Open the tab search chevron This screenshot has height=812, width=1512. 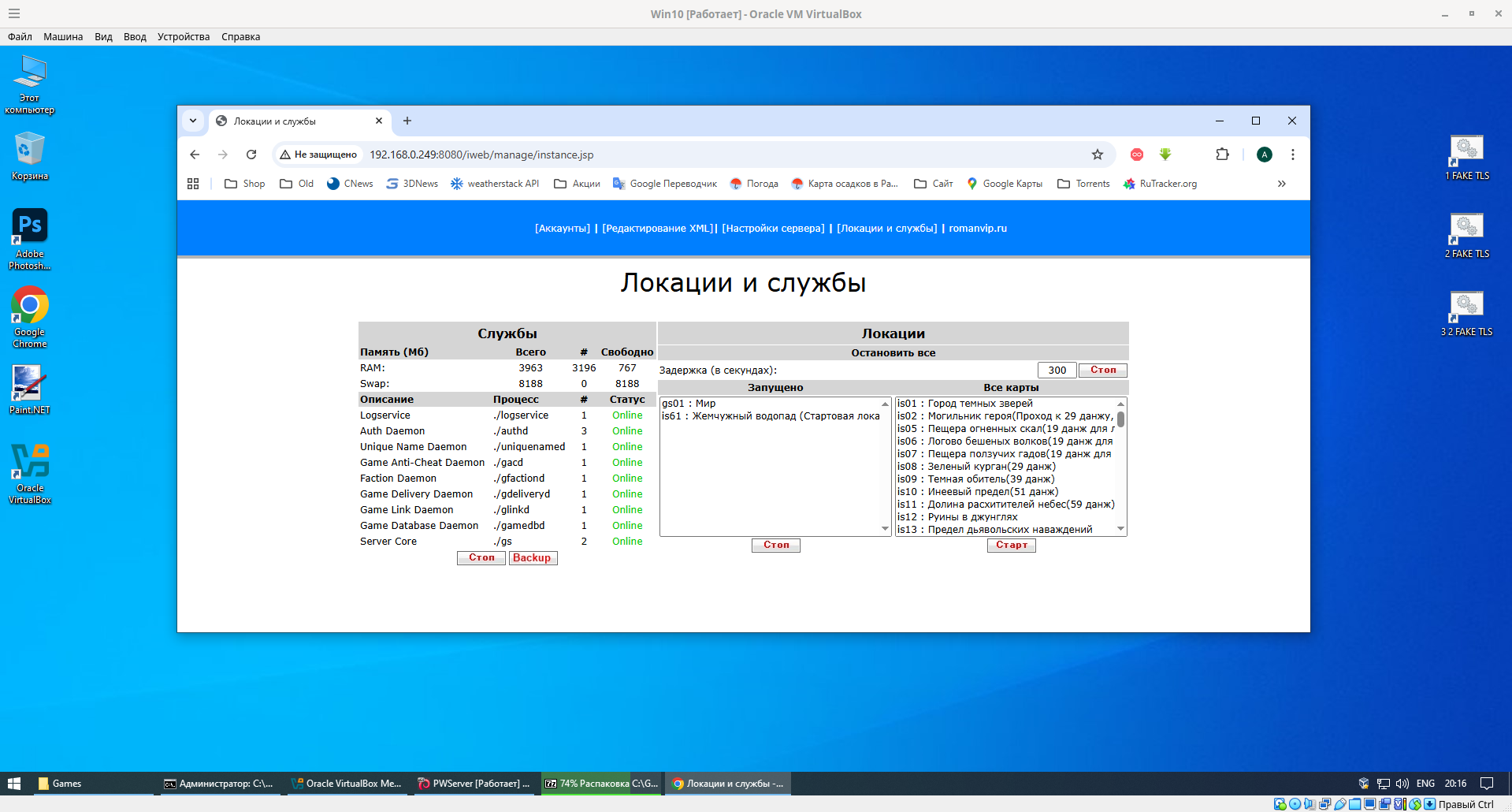(x=193, y=121)
